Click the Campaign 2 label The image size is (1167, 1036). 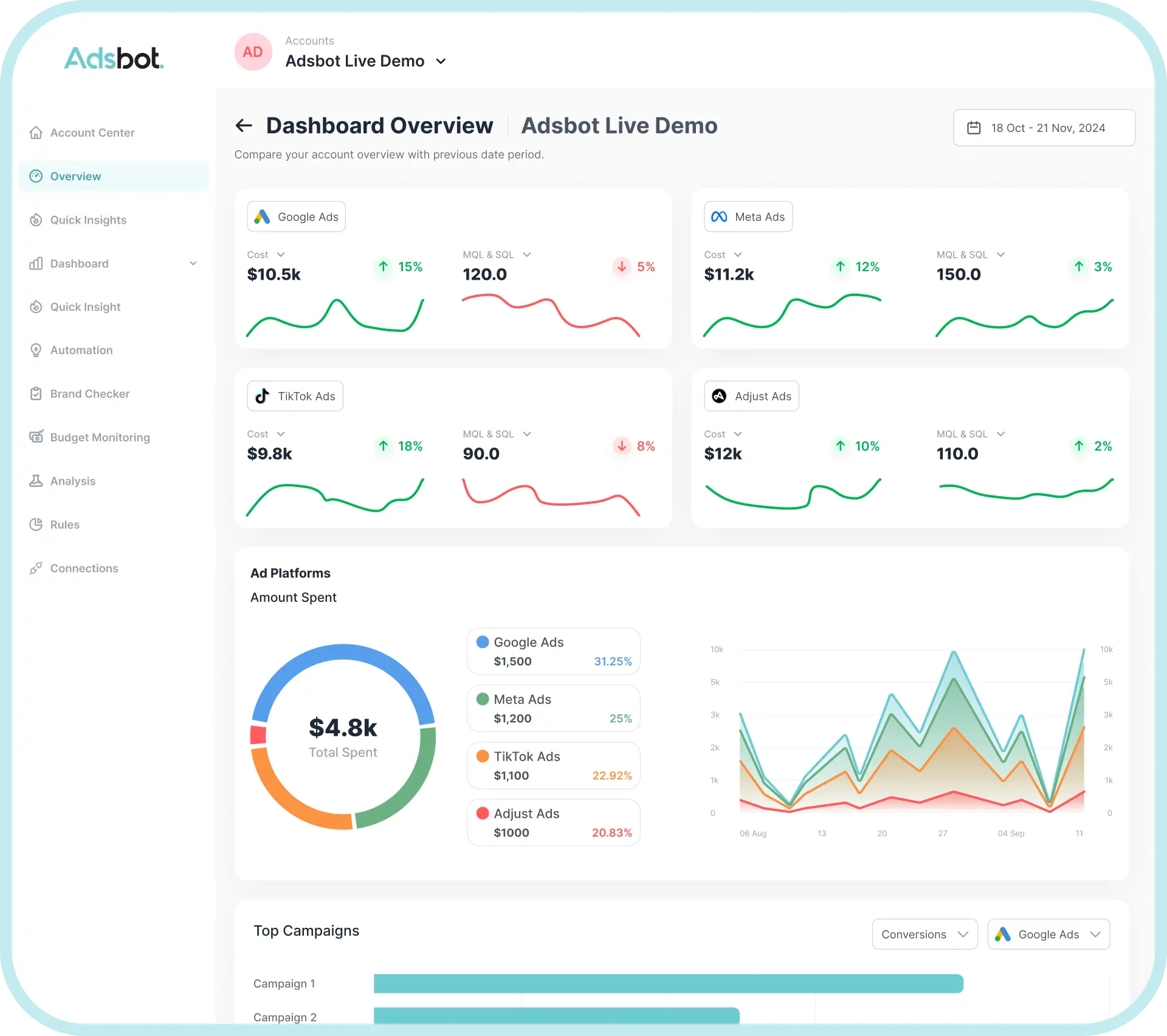(x=285, y=1017)
